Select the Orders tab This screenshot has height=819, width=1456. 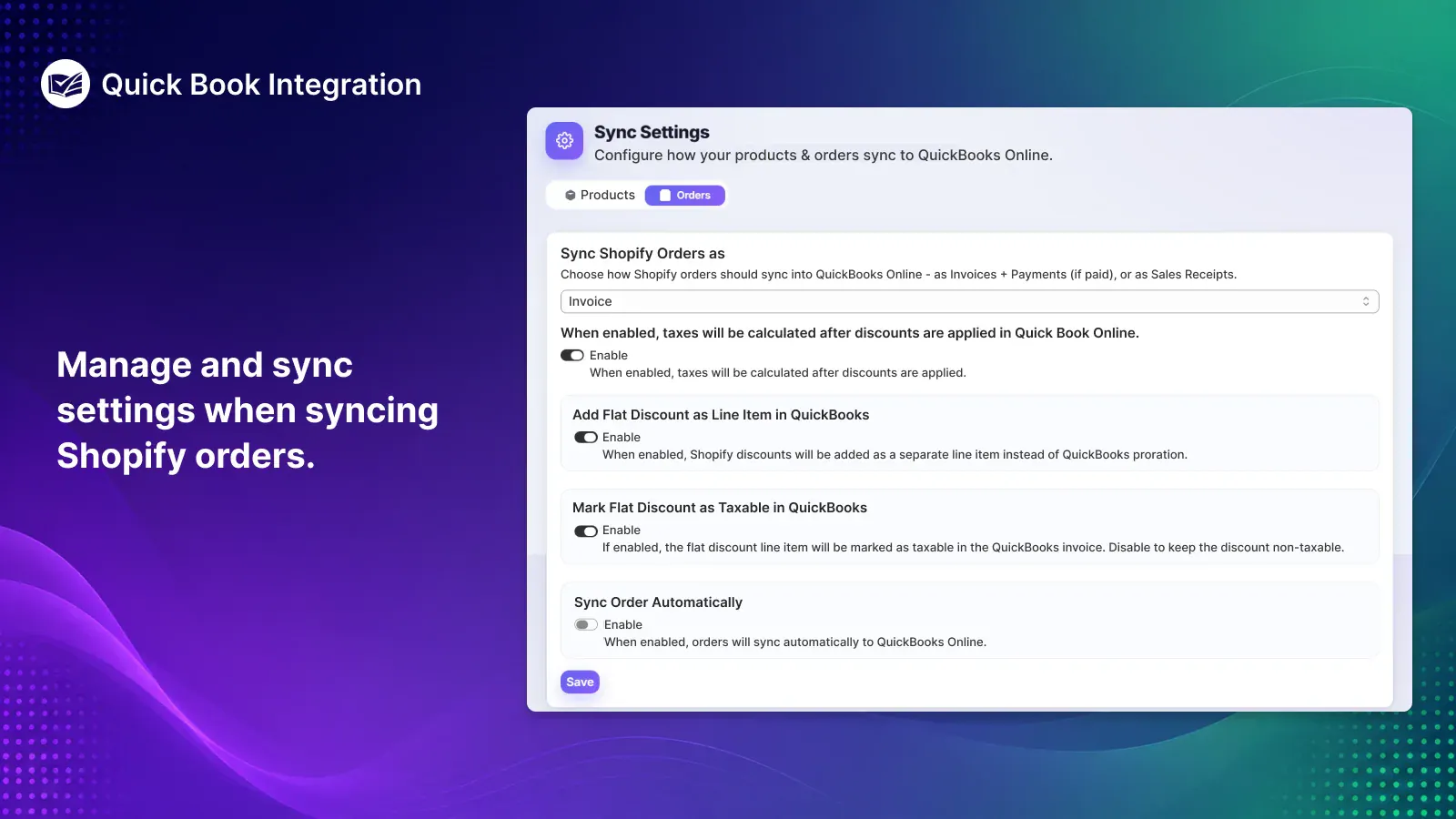(685, 196)
